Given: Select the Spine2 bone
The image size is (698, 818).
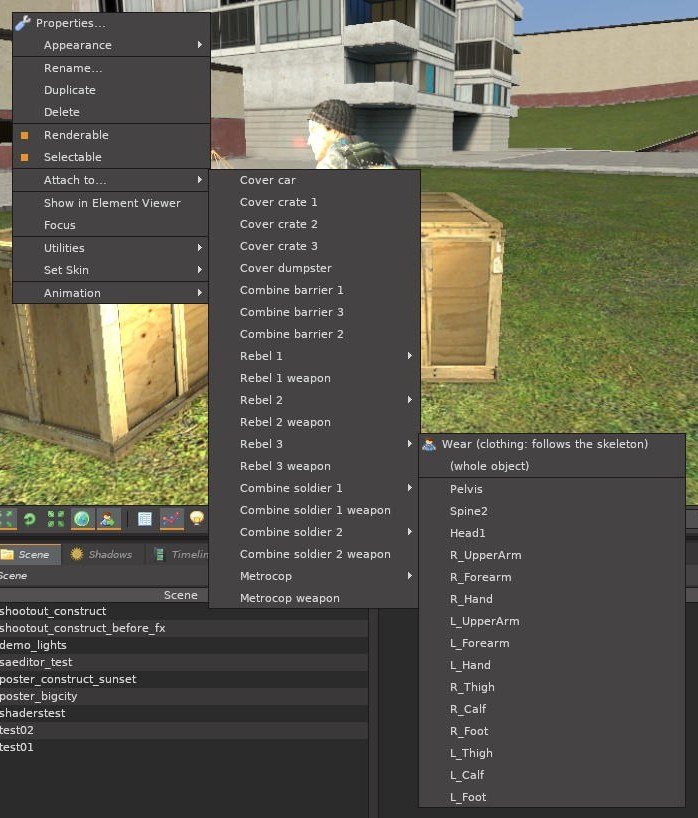Looking at the screenshot, I should 552,511.
